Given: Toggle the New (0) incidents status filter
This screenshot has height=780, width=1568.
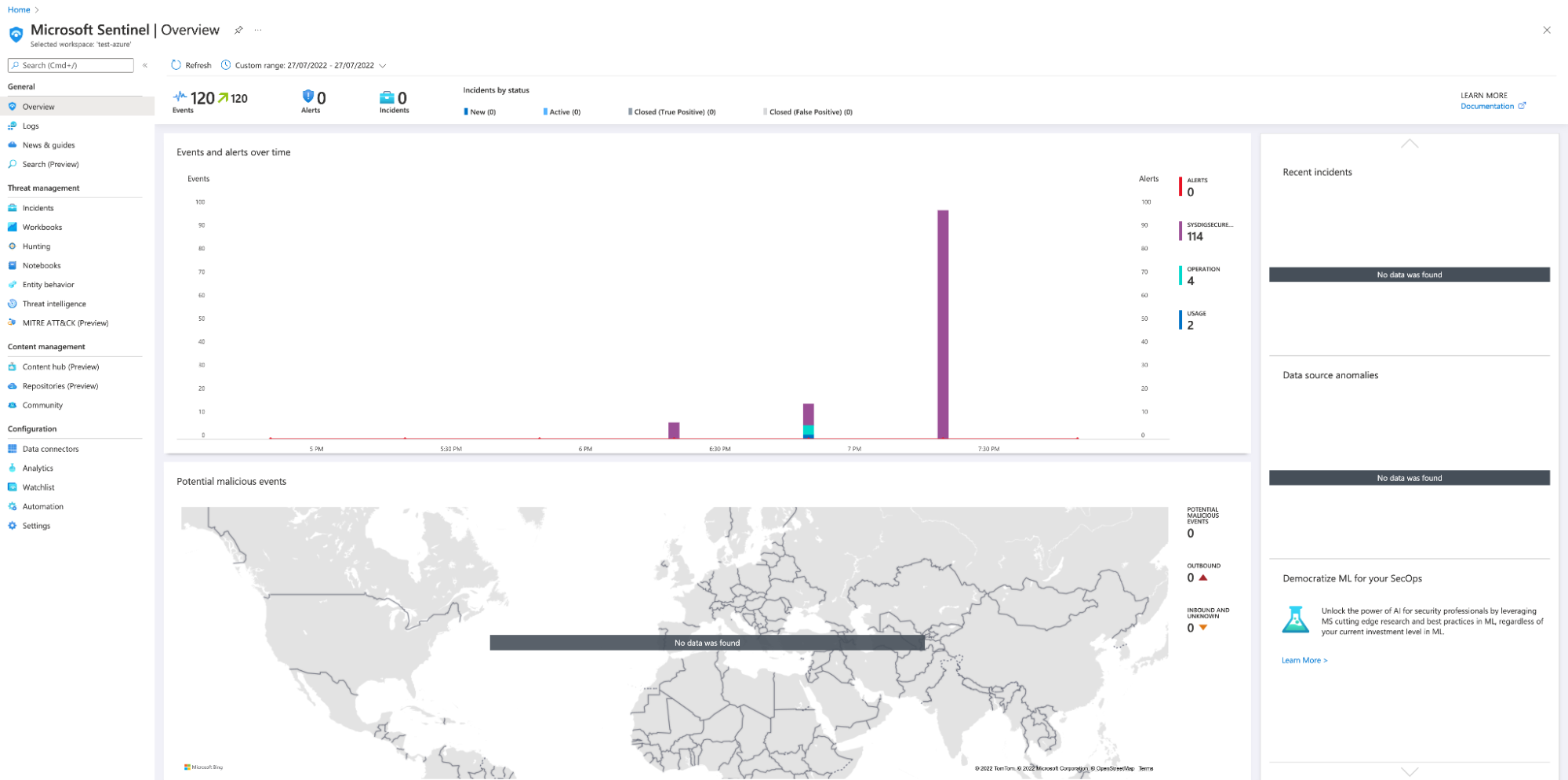Looking at the screenshot, I should pos(480,111).
